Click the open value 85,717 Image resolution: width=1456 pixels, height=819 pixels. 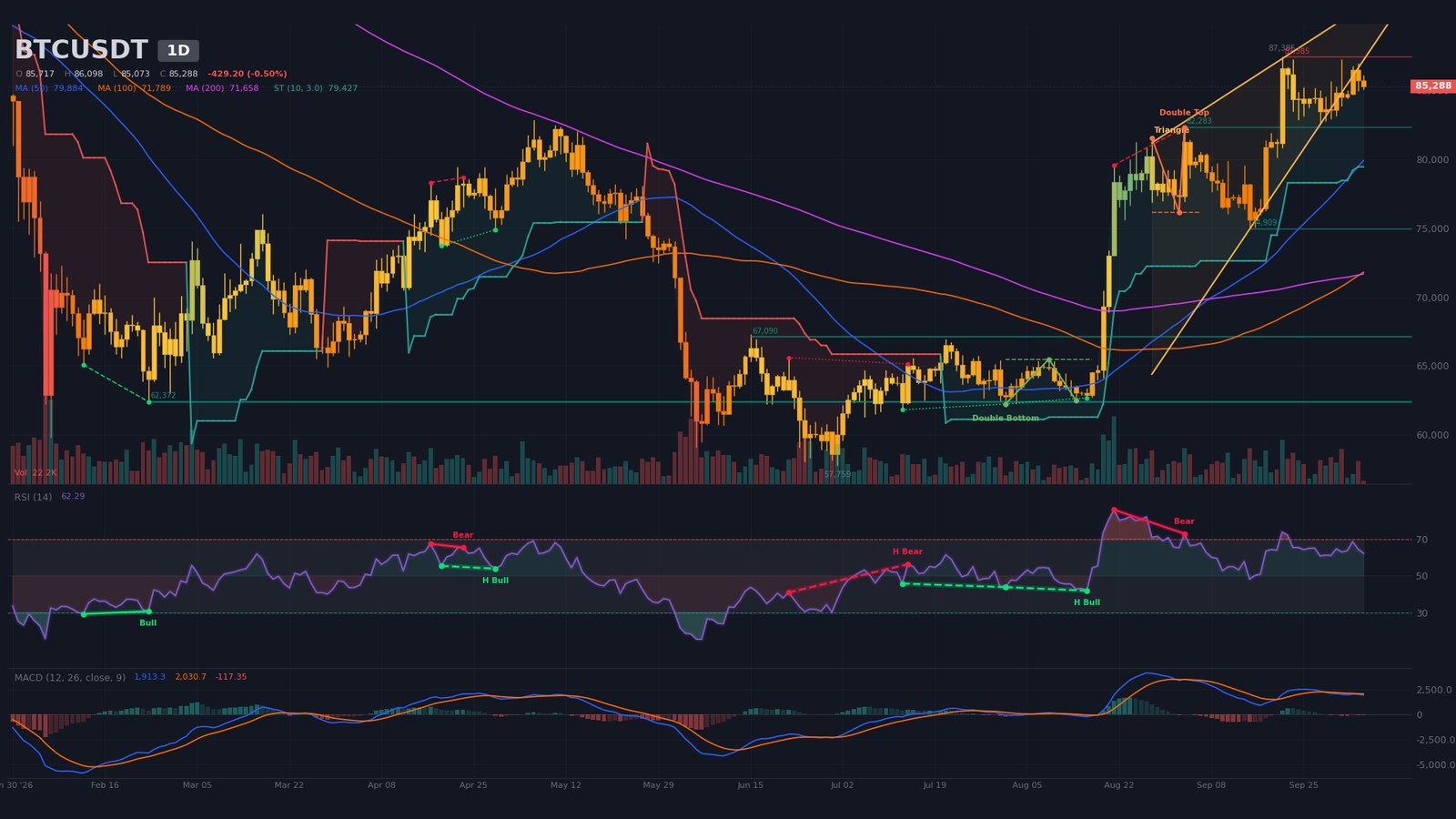(40, 74)
